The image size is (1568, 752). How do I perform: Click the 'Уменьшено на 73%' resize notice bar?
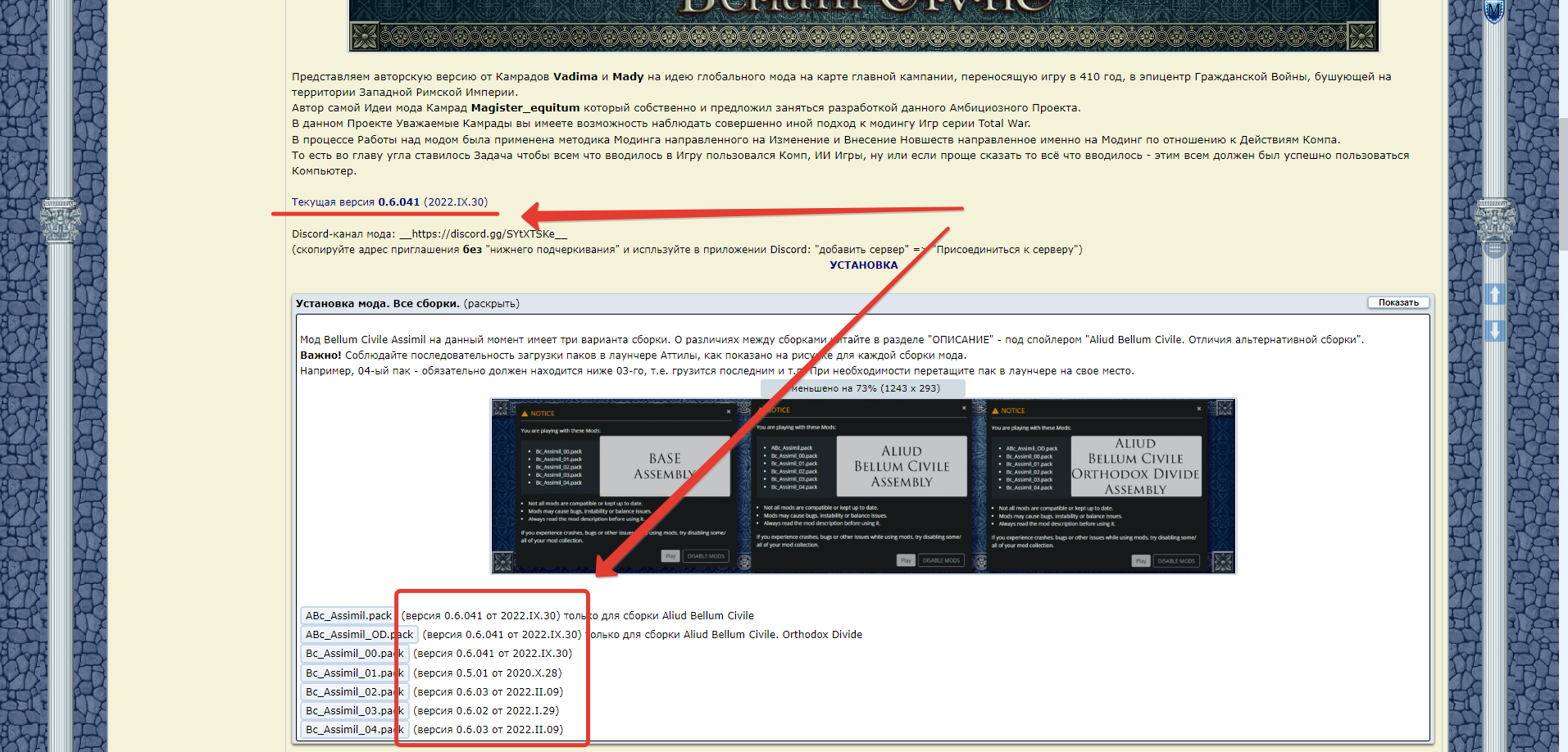tap(863, 388)
